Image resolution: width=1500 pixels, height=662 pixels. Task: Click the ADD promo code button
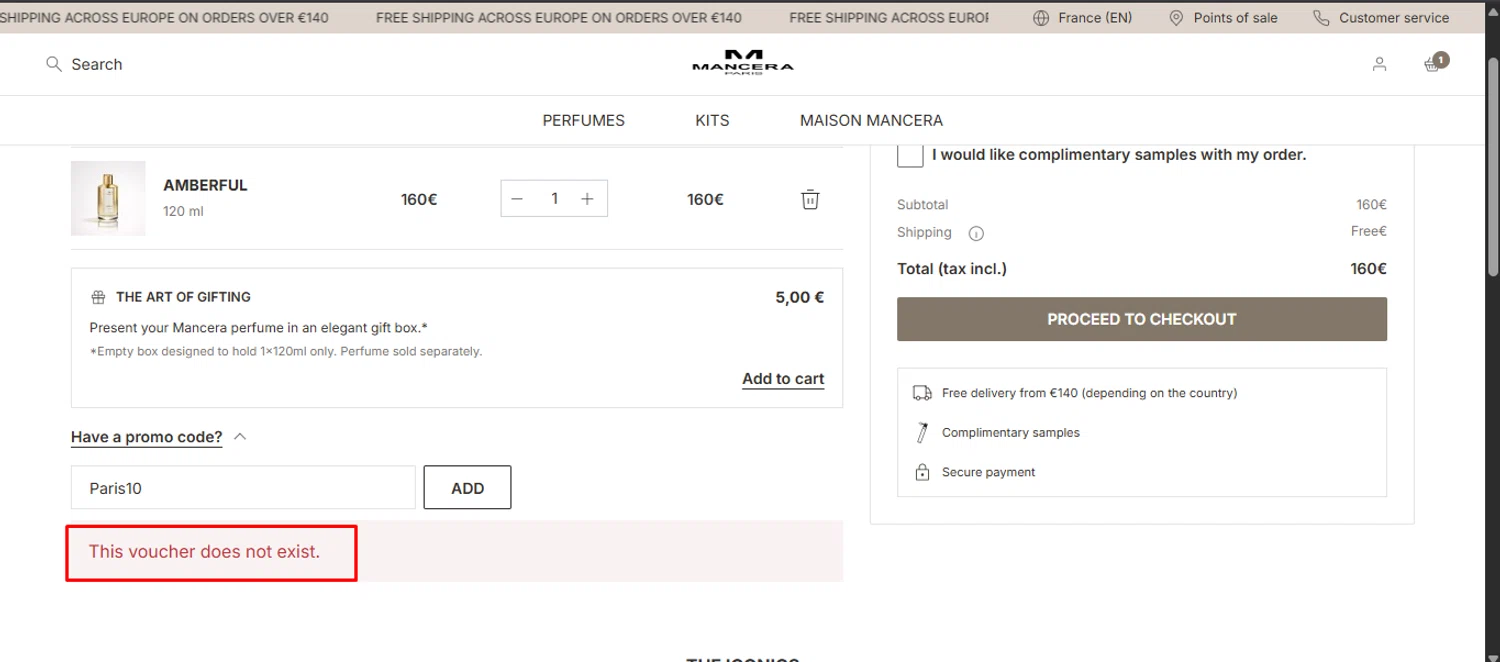click(x=467, y=487)
